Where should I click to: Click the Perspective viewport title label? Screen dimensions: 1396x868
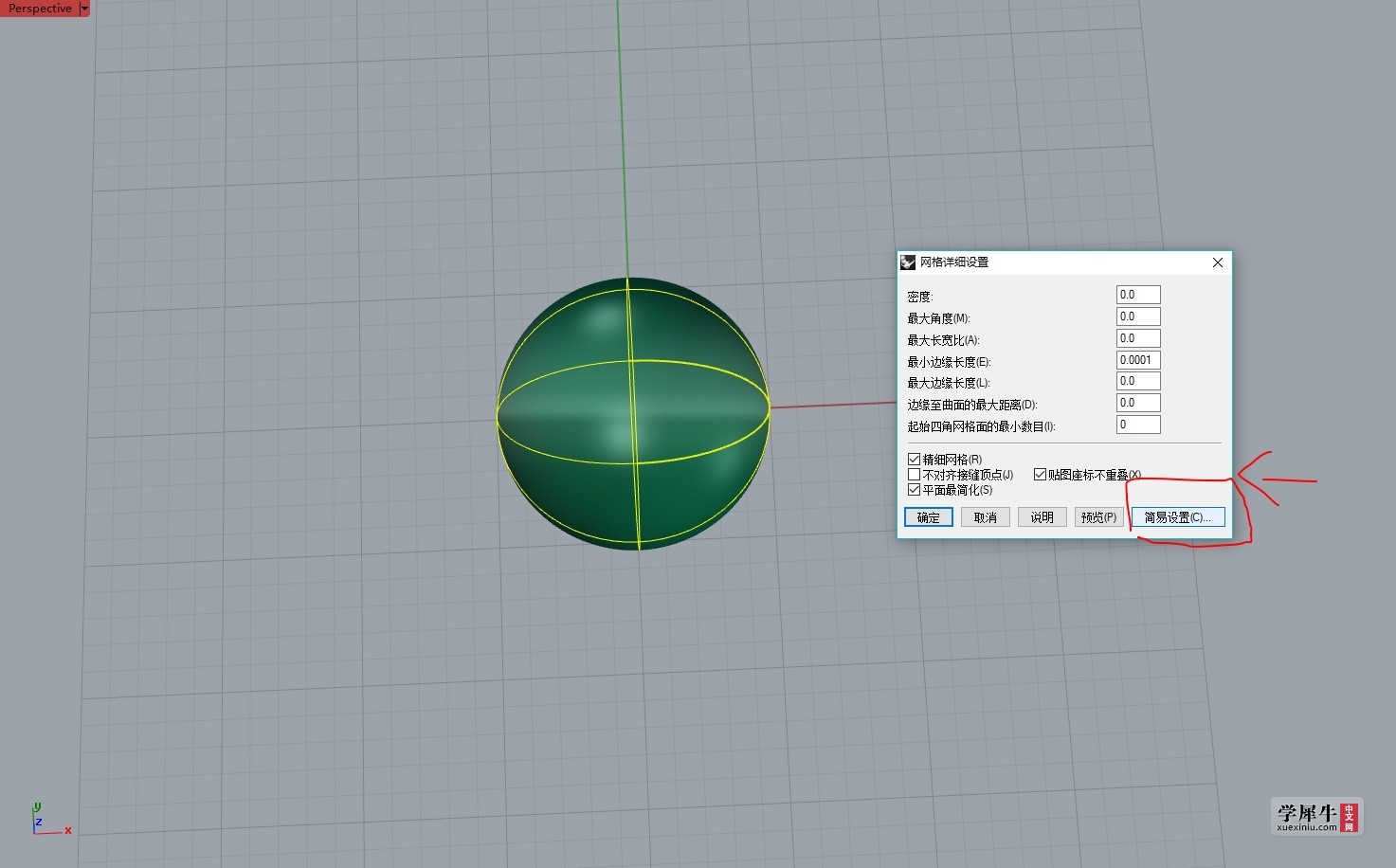point(40,9)
